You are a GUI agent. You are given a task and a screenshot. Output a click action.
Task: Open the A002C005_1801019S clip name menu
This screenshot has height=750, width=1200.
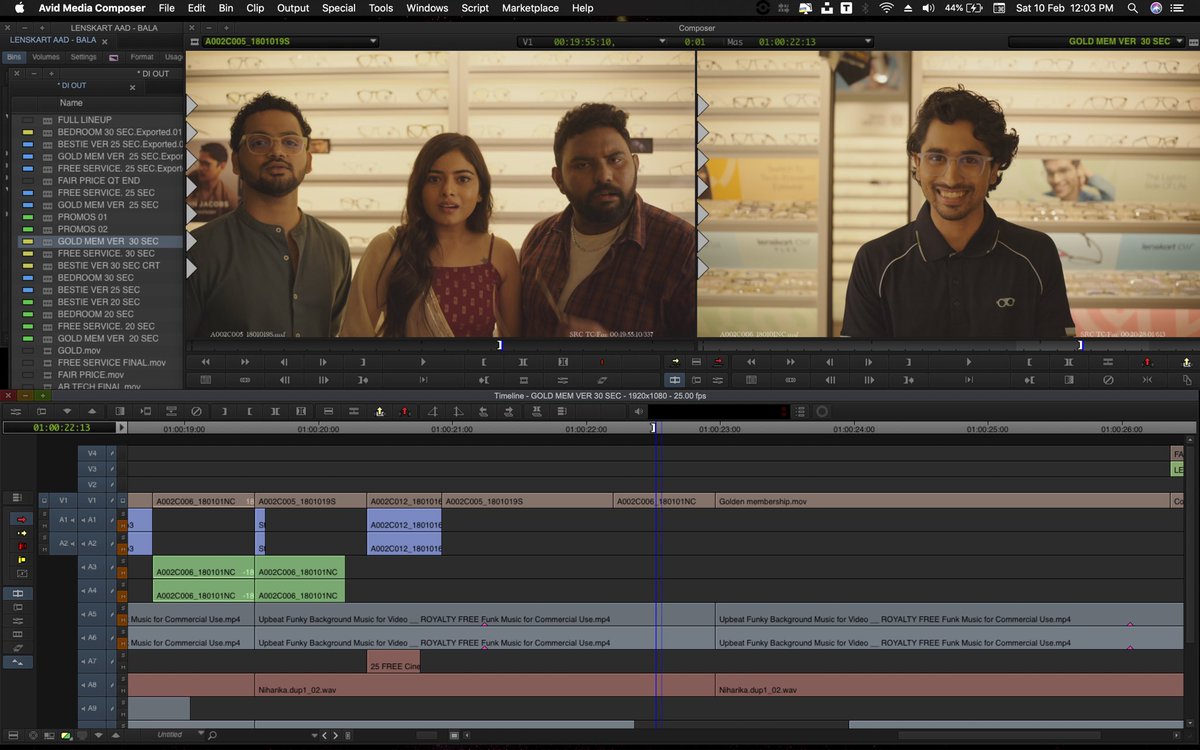374,42
